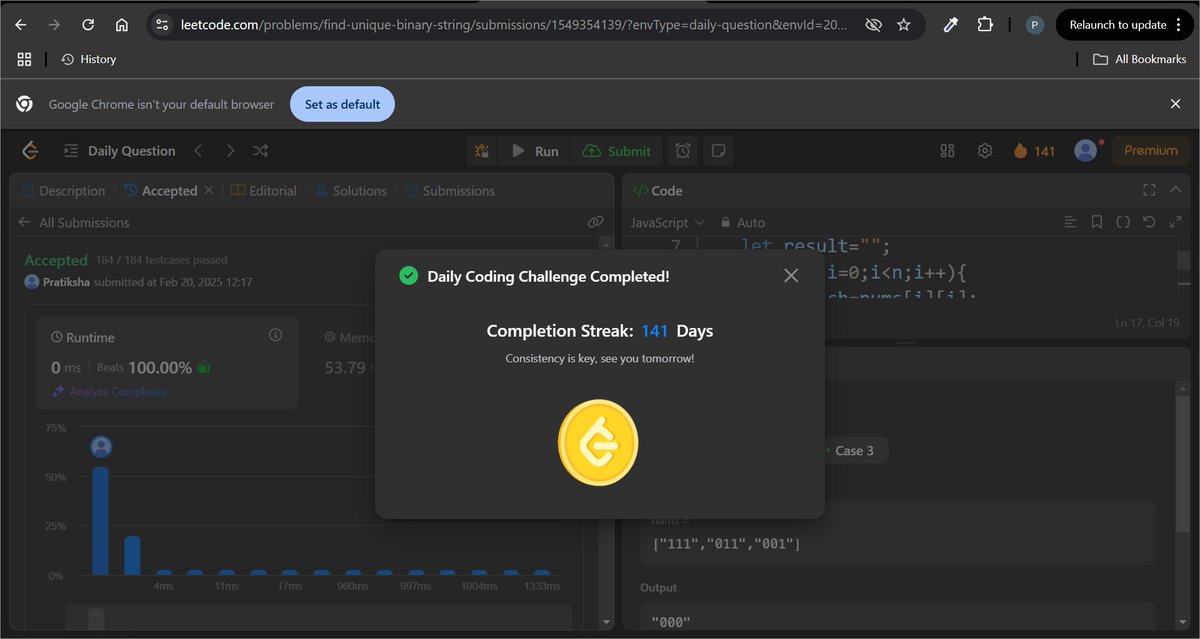This screenshot has height=639, width=1200.
Task: Open History bookmark
Action: point(89,59)
